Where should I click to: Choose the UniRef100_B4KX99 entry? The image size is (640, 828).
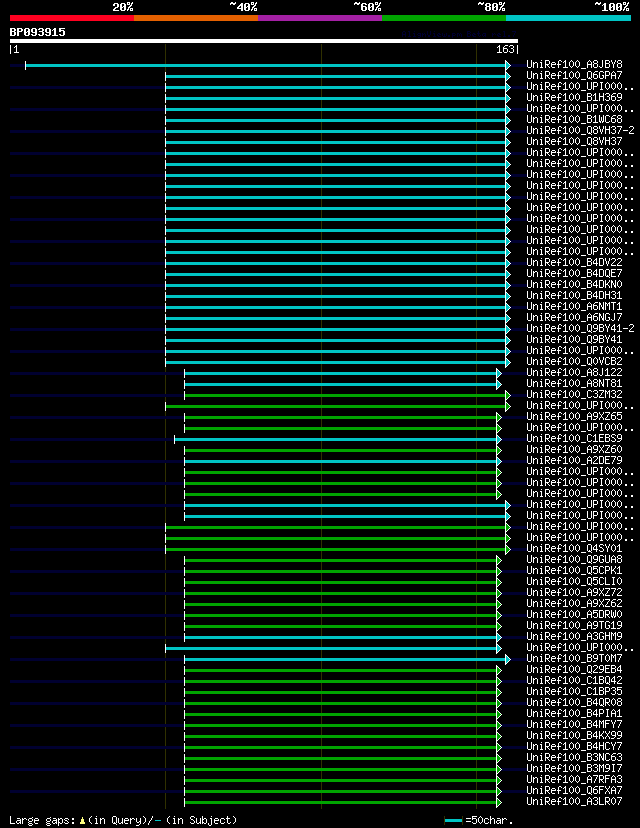pyautogui.click(x=575, y=736)
